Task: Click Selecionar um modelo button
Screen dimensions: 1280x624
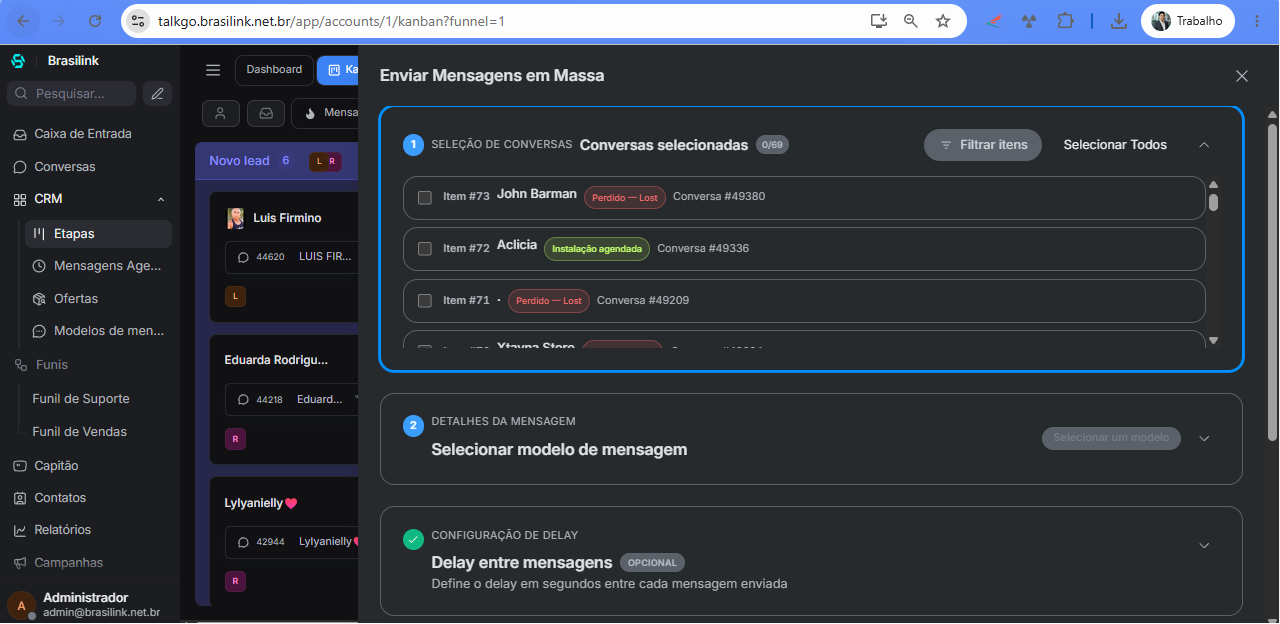Action: click(x=1111, y=438)
